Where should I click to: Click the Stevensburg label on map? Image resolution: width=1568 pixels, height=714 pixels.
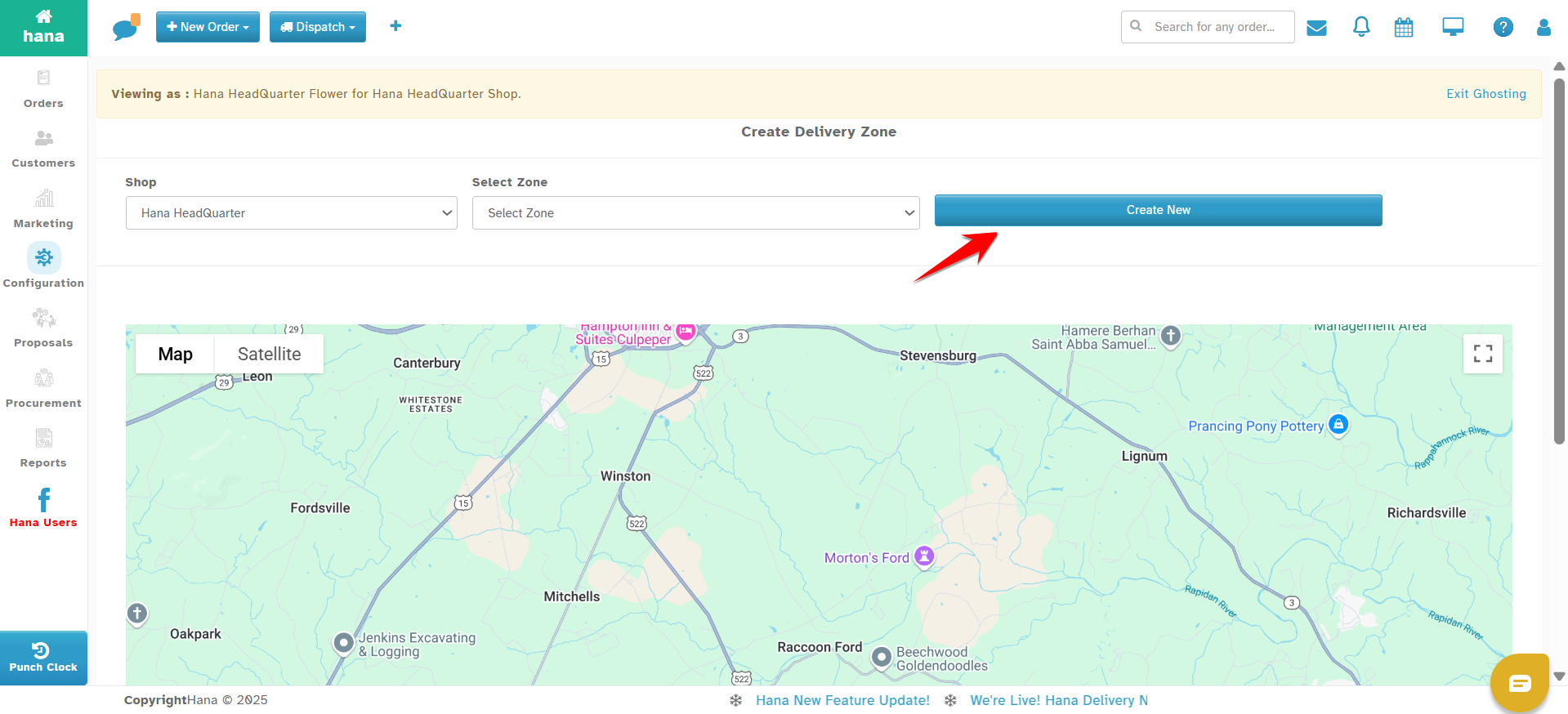[x=938, y=356]
